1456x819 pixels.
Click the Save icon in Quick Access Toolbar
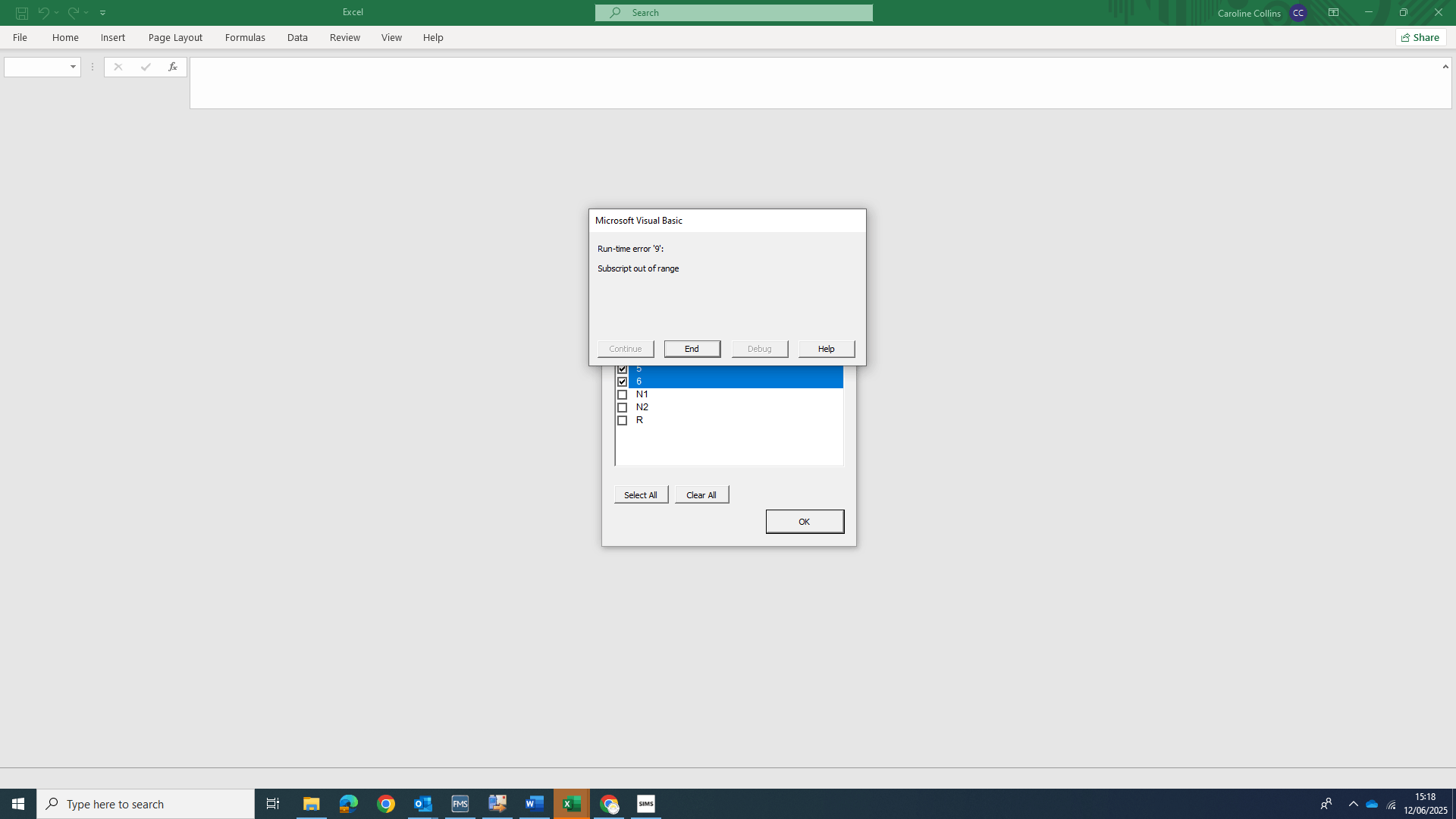[21, 12]
